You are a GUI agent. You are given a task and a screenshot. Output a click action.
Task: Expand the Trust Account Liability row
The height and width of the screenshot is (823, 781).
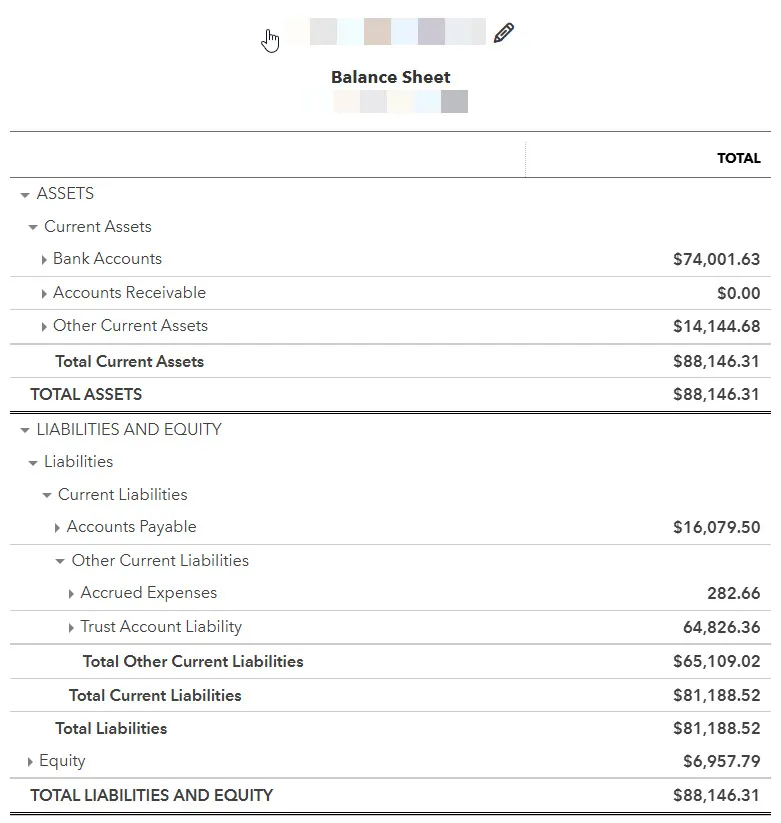click(71, 628)
